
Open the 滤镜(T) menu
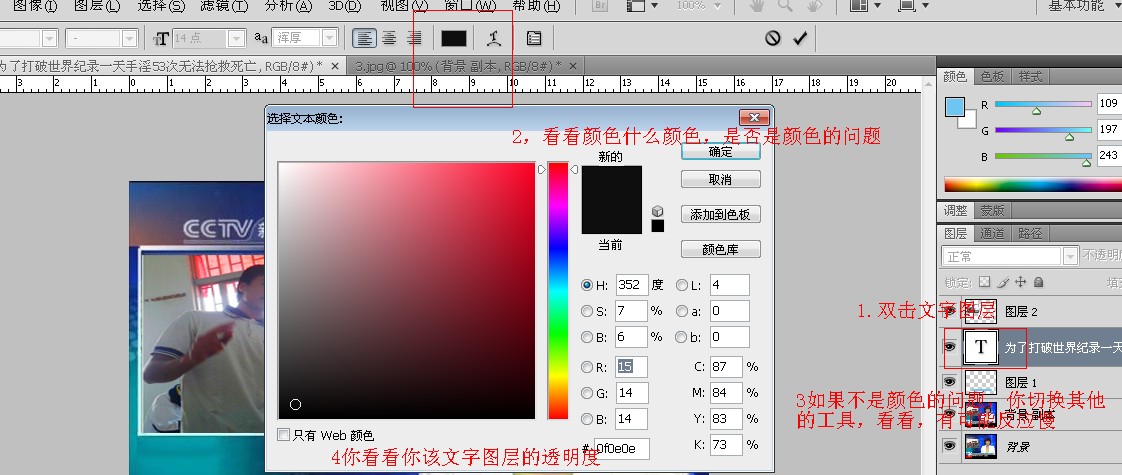pos(224,6)
